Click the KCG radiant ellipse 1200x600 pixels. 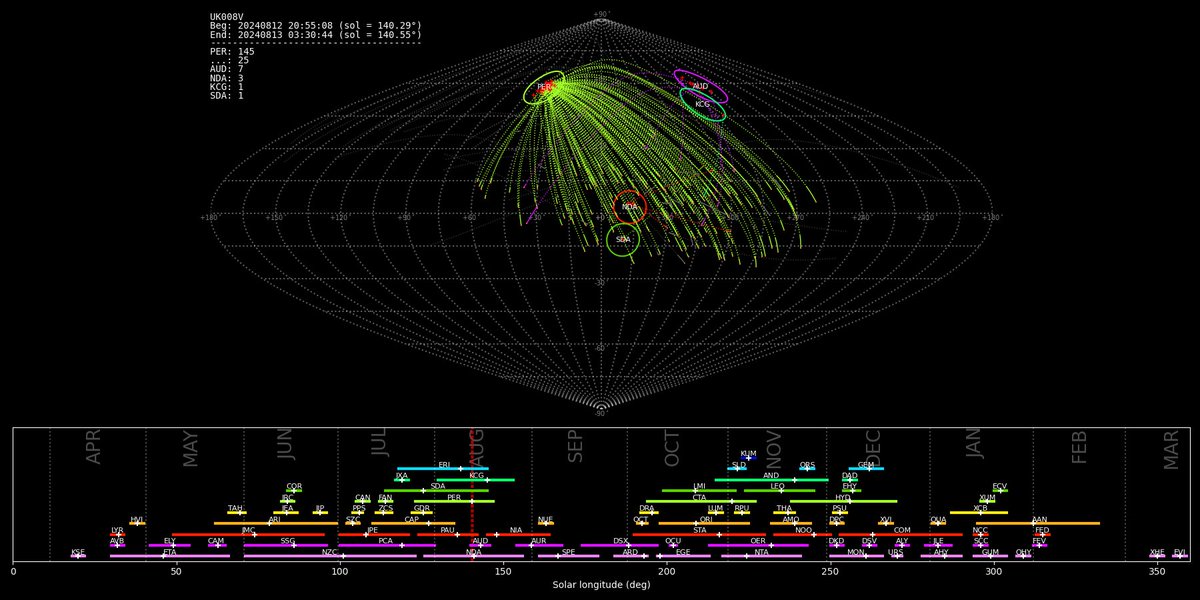click(703, 104)
